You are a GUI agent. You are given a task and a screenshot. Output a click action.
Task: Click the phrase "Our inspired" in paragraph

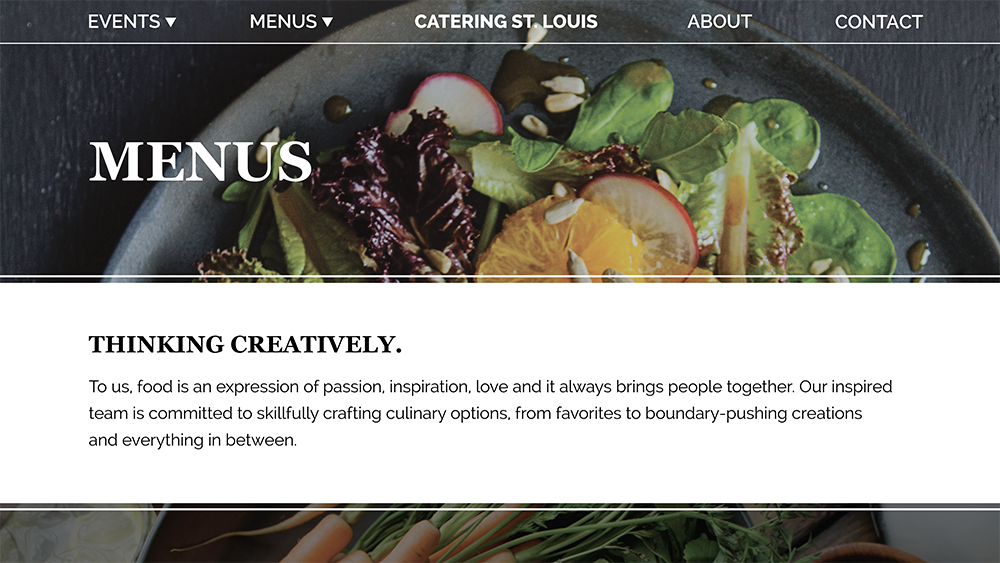tap(846, 386)
